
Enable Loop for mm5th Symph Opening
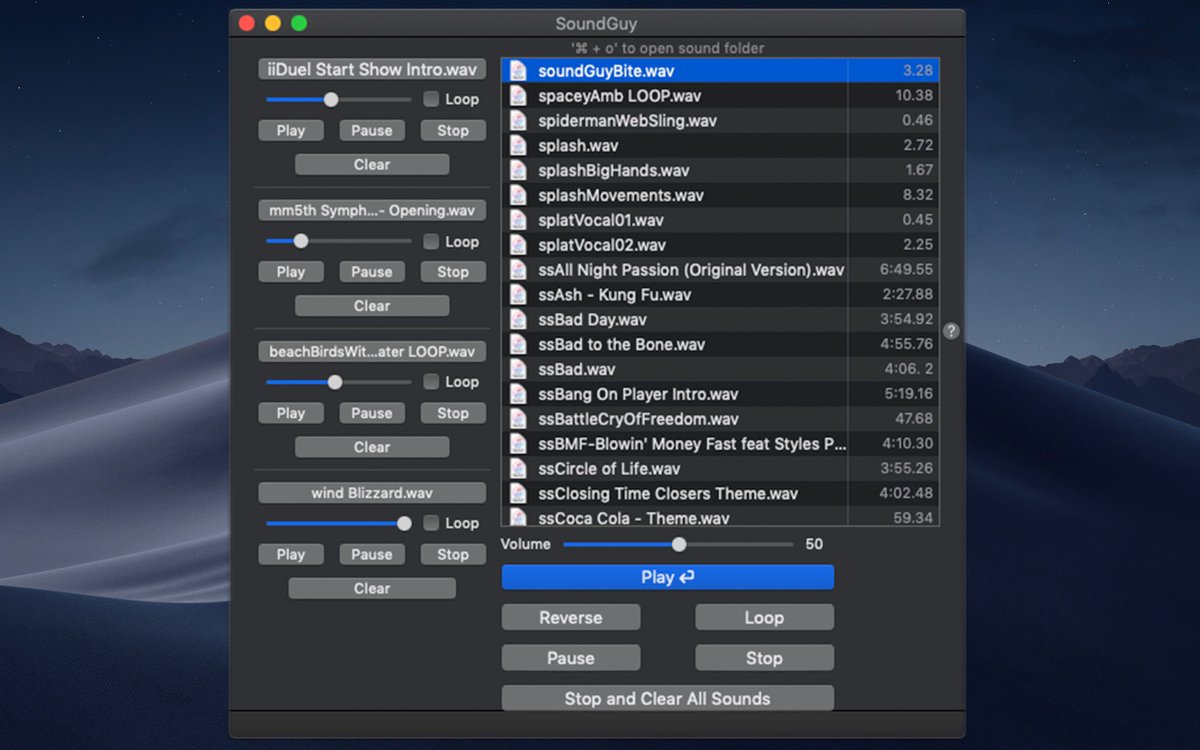tap(431, 241)
